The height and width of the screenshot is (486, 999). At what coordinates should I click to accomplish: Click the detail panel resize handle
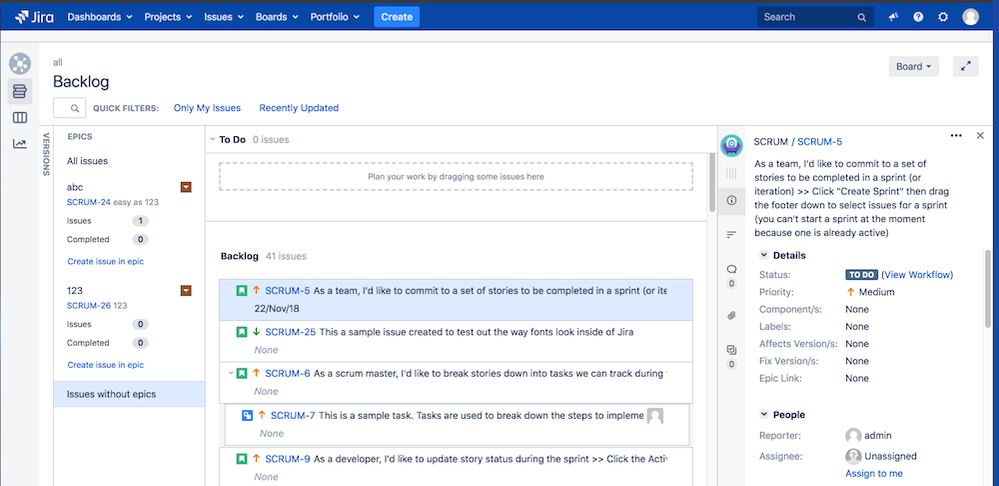731,173
